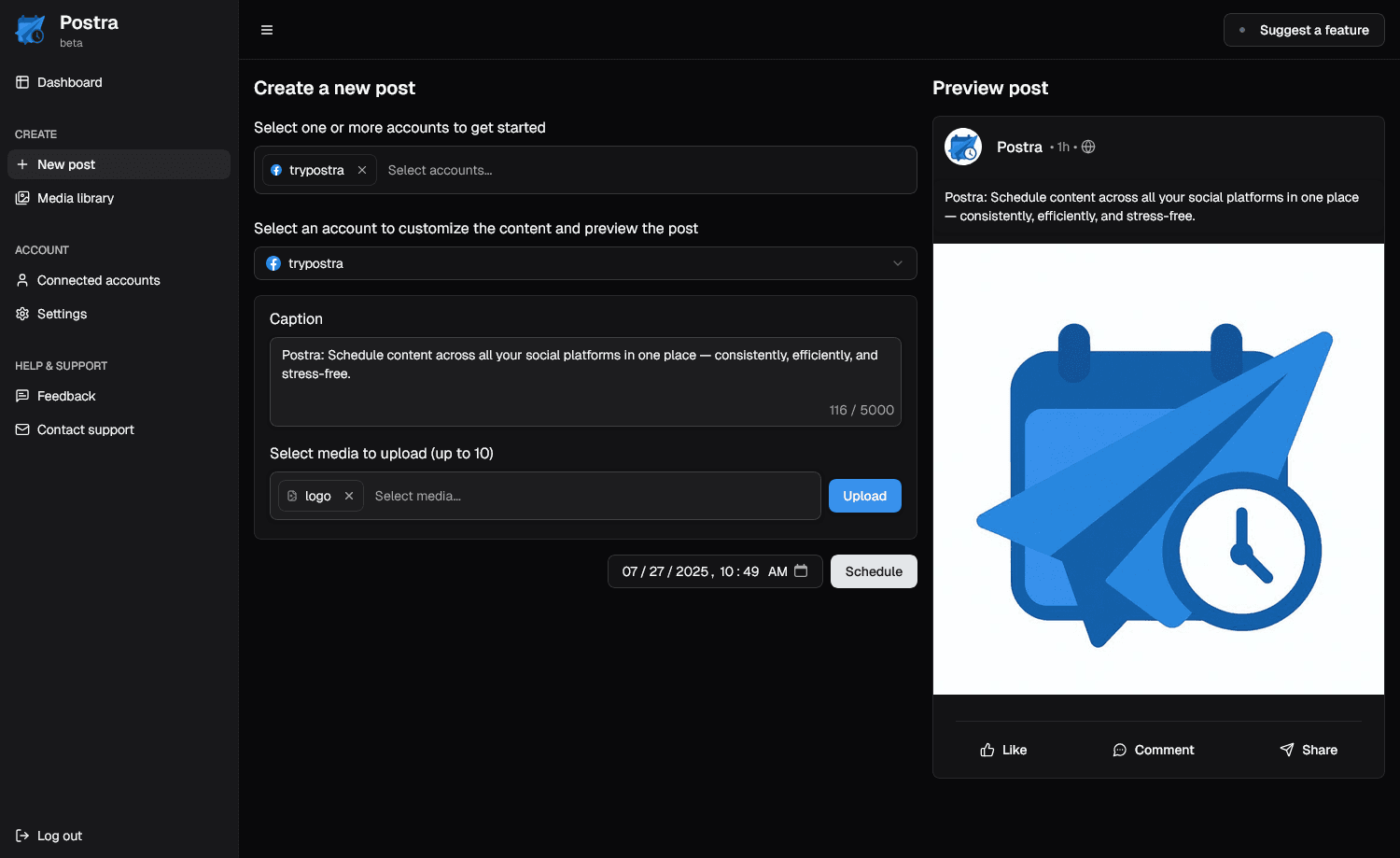
Task: Click the blue Upload button
Action: coord(865,496)
